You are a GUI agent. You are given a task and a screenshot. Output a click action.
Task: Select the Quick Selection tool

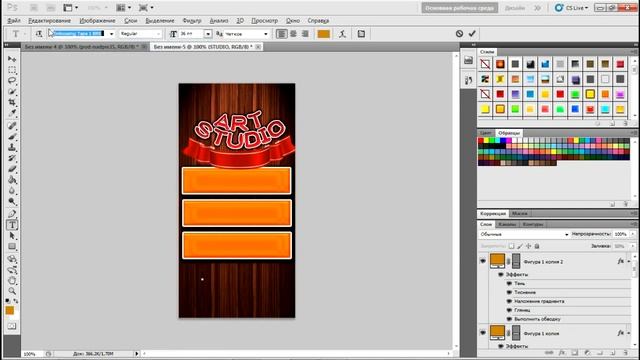(12, 91)
